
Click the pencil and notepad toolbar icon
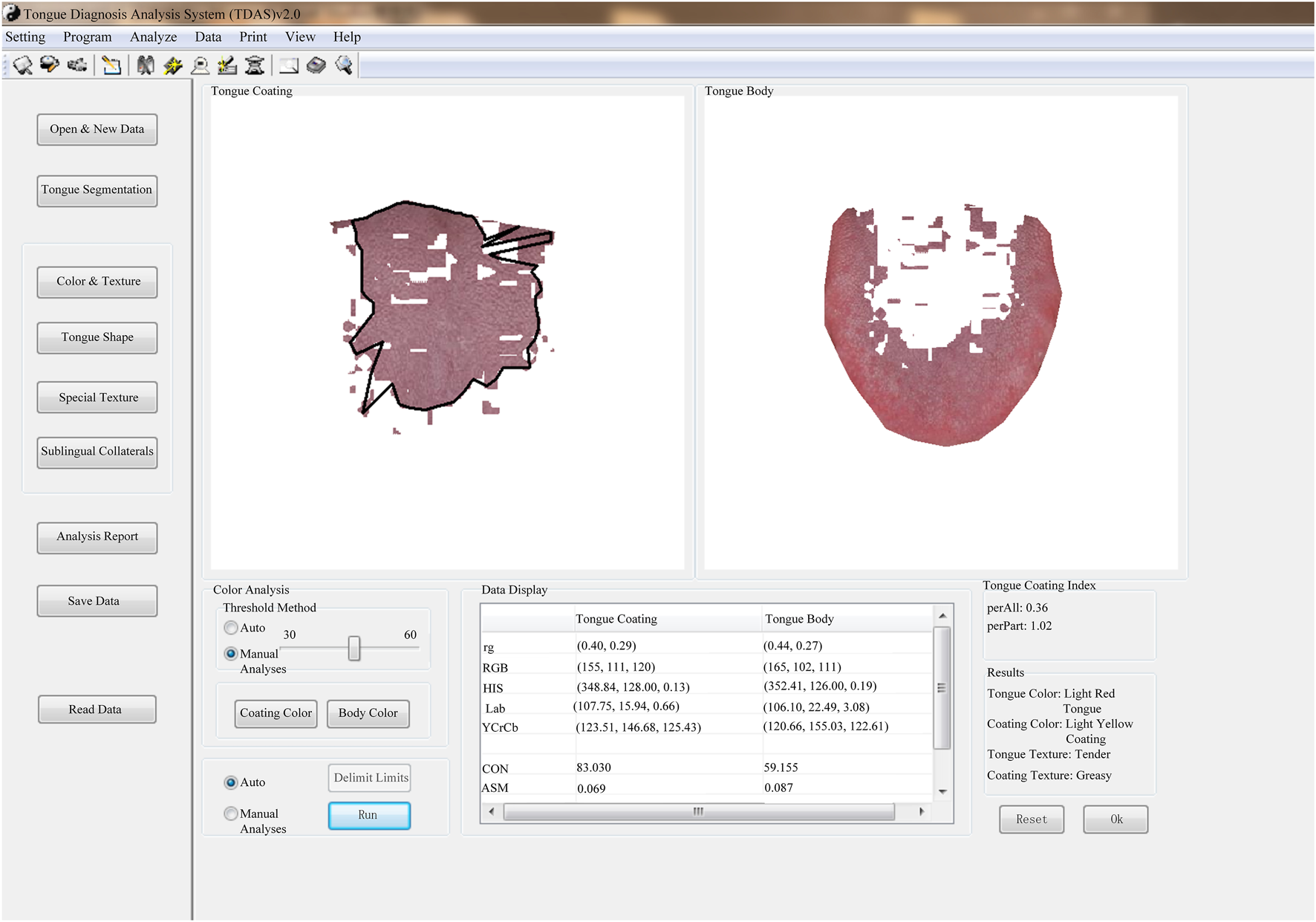tap(111, 66)
